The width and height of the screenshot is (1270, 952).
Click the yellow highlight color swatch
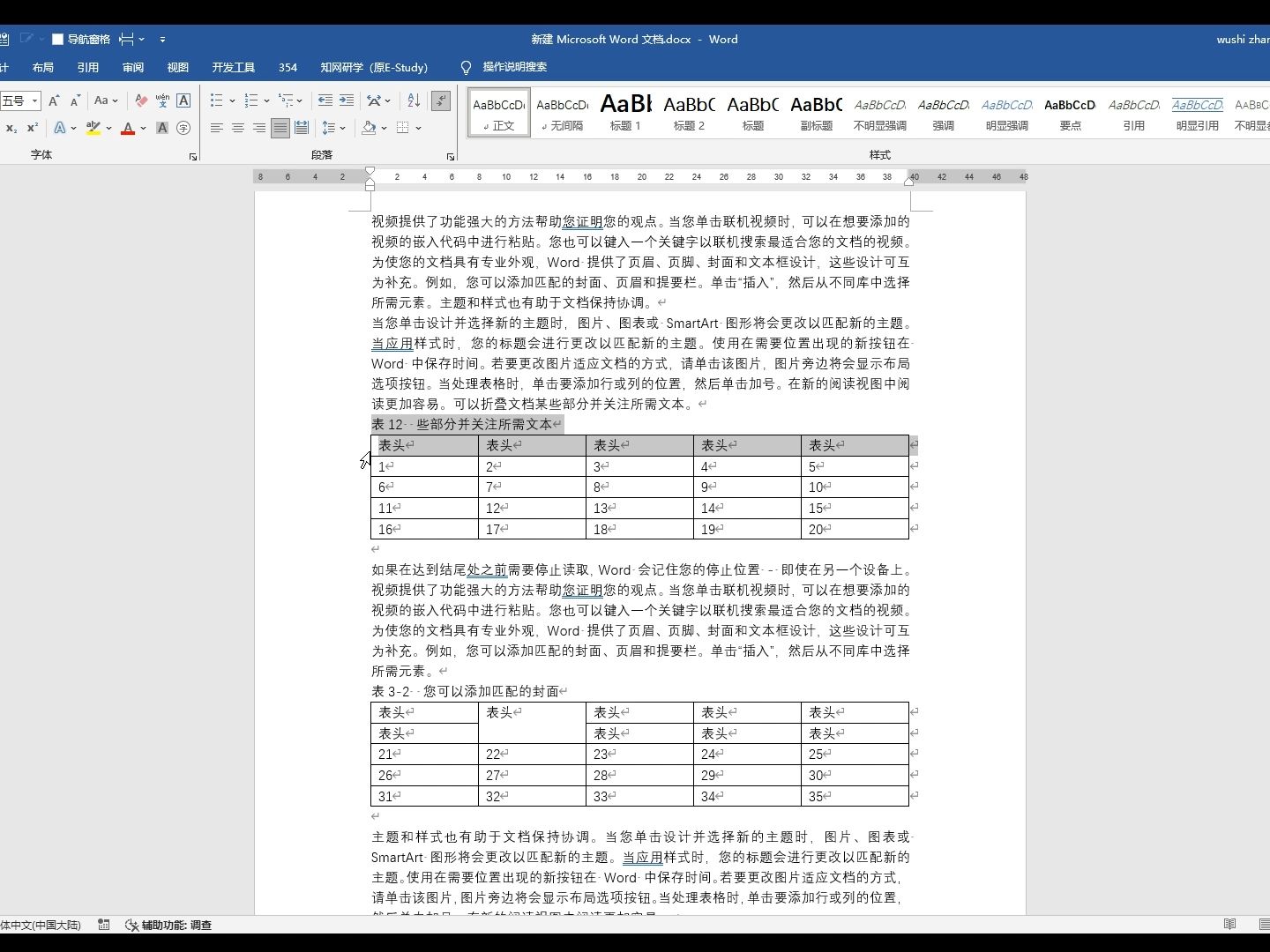93,132
